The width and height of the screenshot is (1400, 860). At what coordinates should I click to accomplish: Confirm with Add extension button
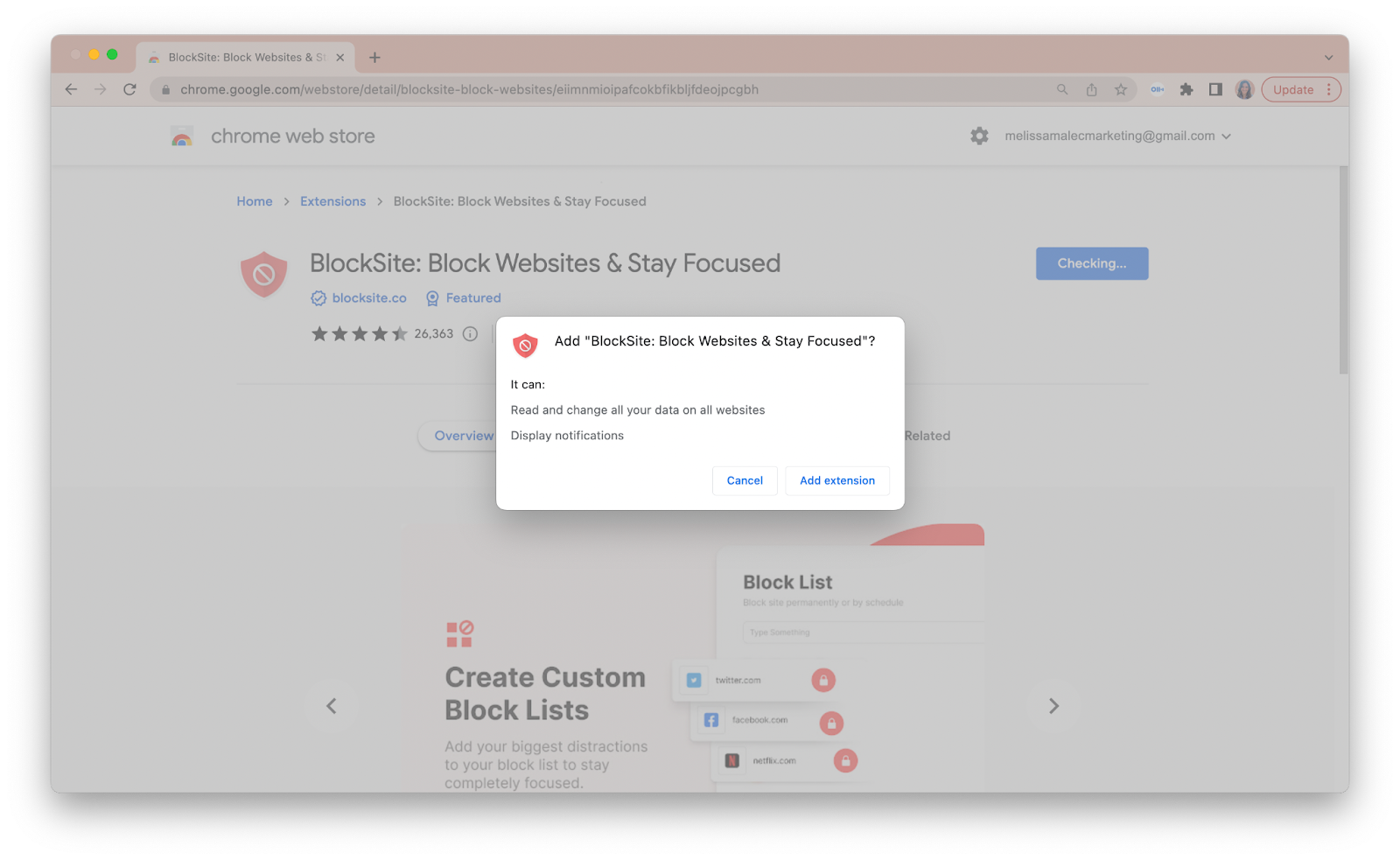(837, 480)
